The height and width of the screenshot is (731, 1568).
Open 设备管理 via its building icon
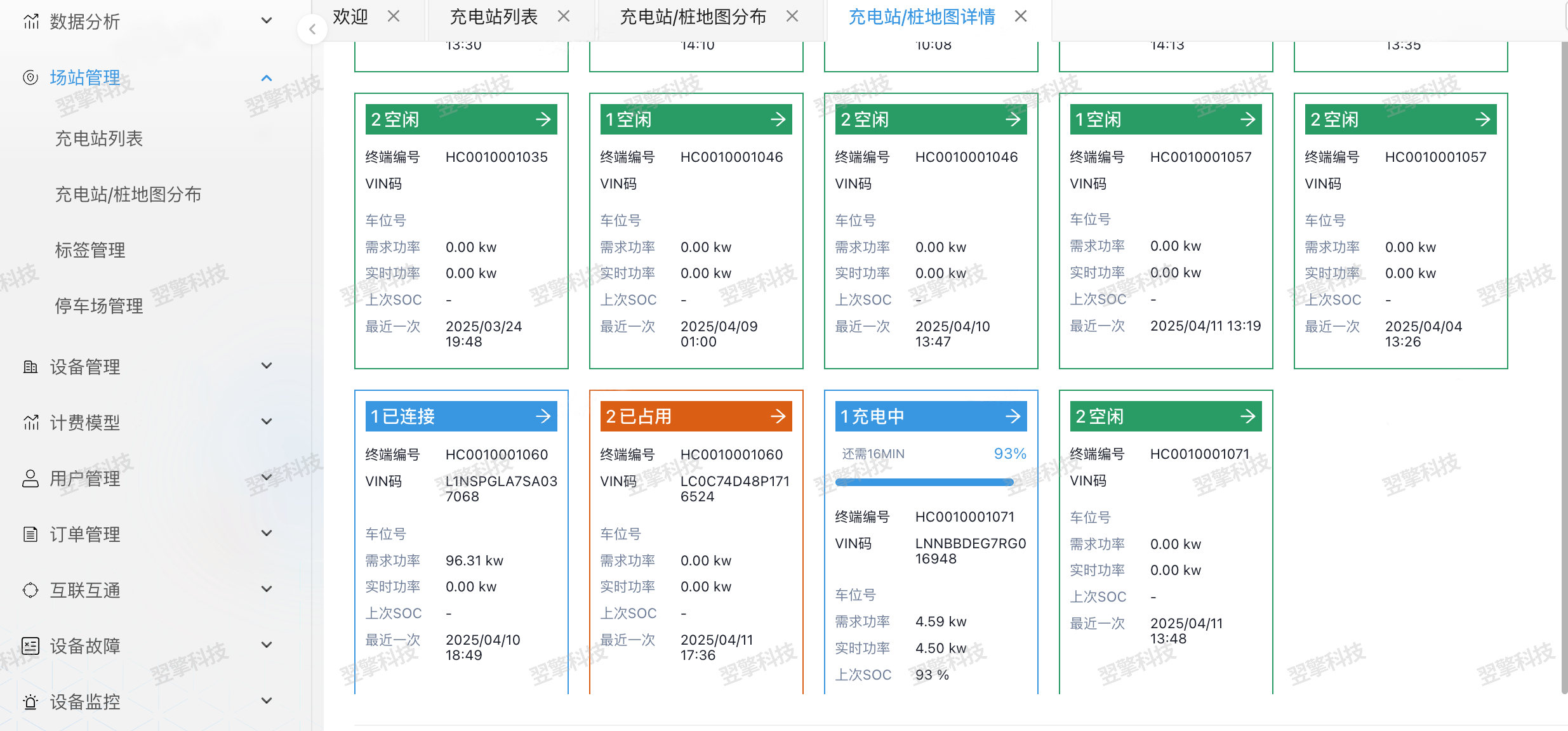pyautogui.click(x=31, y=366)
